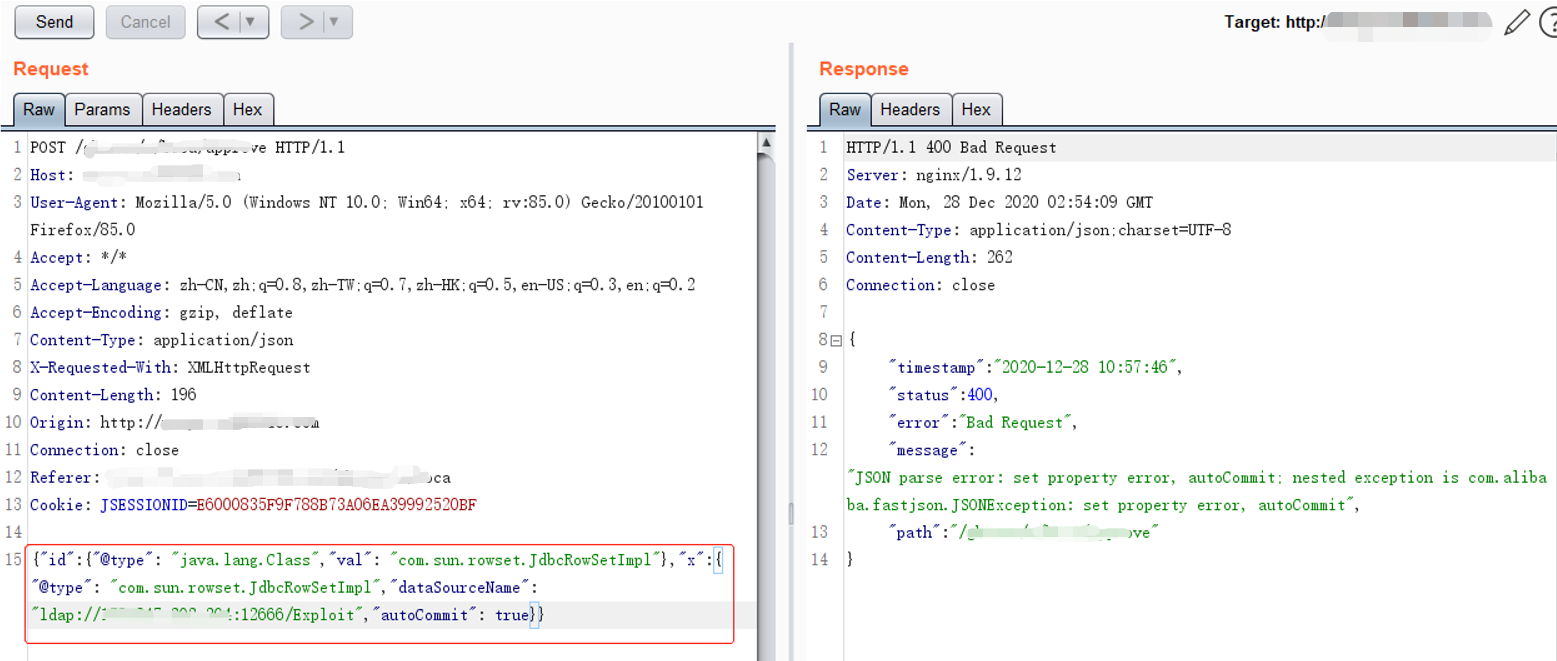Click 'Server: nginx/1.9.12' response header
The width and height of the screenshot is (1557, 661).
coord(934,175)
